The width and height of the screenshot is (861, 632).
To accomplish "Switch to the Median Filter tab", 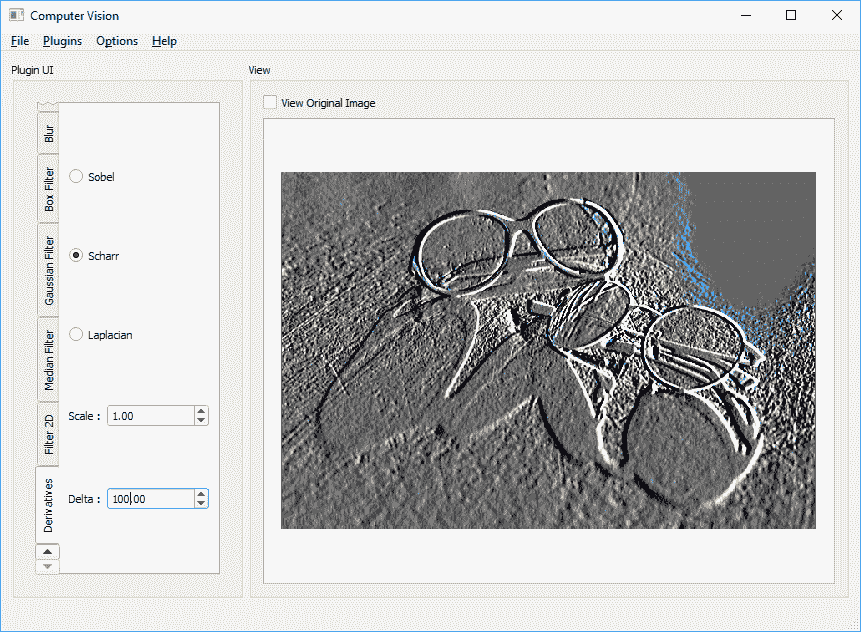I will point(48,359).
